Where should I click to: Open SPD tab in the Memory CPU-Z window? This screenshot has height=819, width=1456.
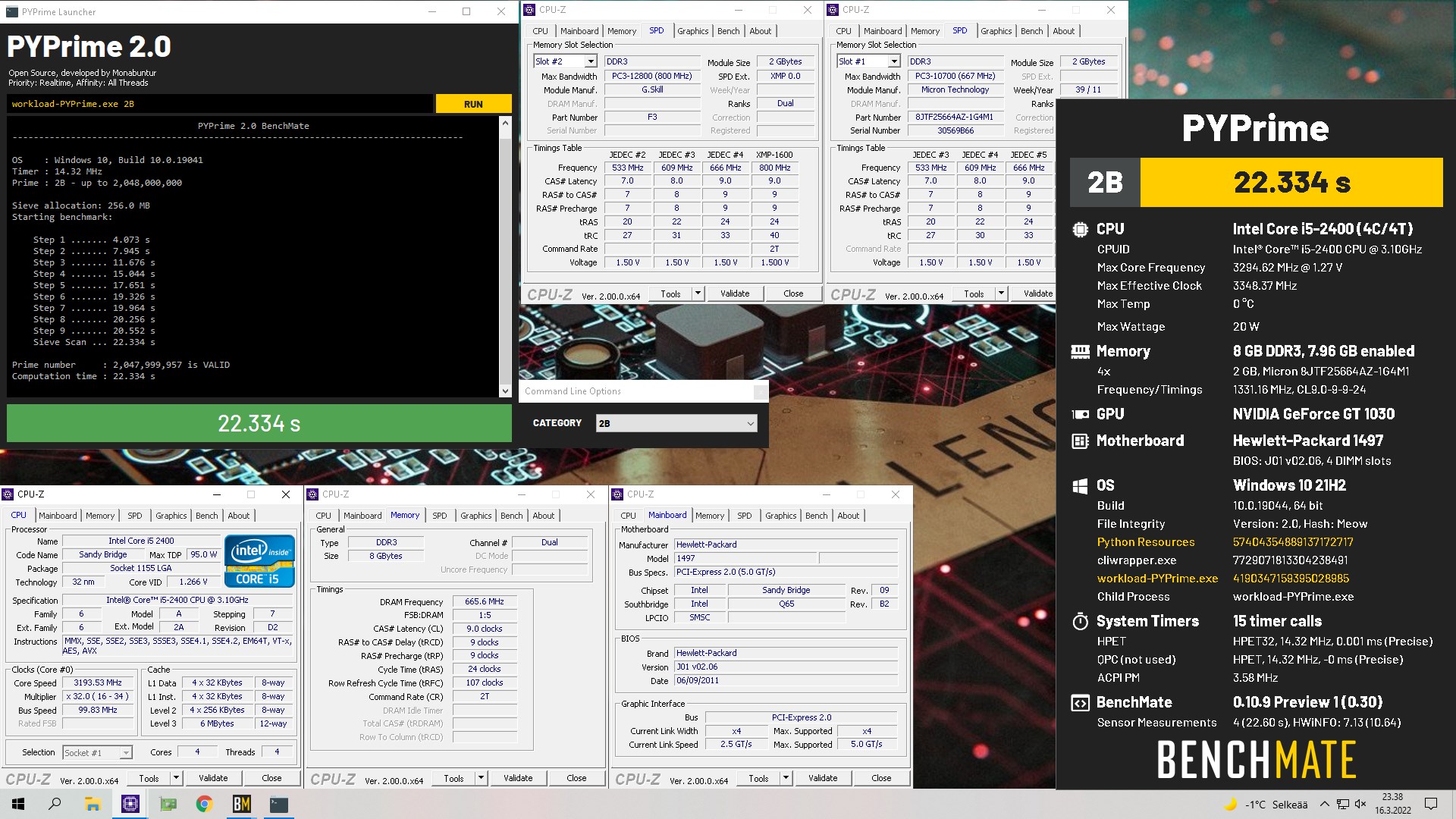440,516
